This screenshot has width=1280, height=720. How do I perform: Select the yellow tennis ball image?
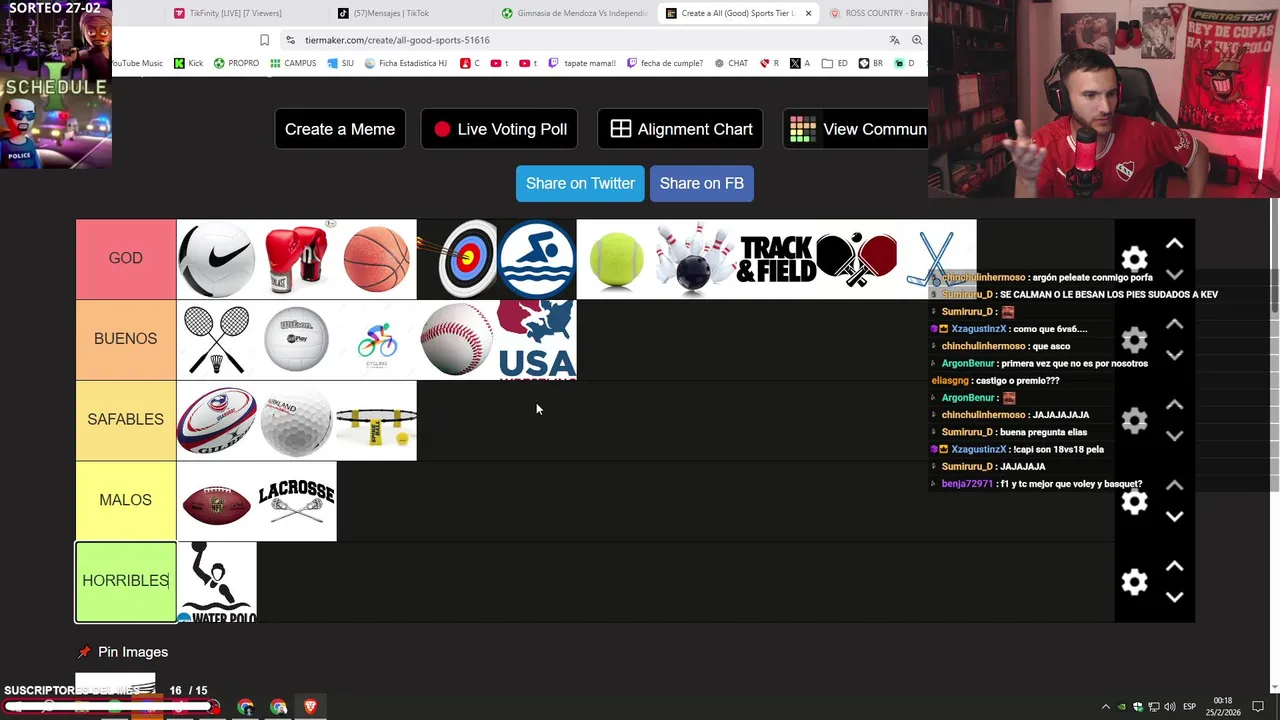point(616,259)
